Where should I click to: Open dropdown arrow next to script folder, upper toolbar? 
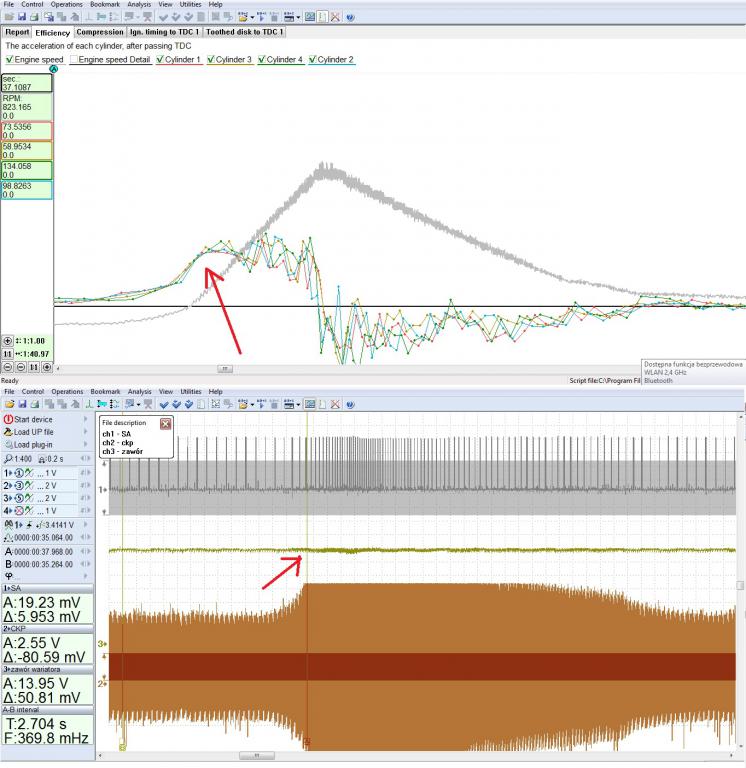coord(252,17)
